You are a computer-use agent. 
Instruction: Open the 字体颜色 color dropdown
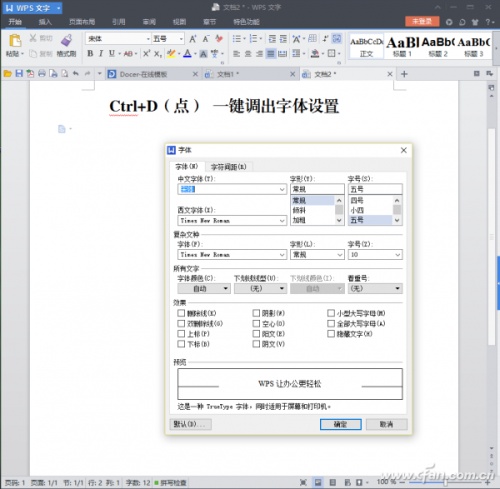204,288
